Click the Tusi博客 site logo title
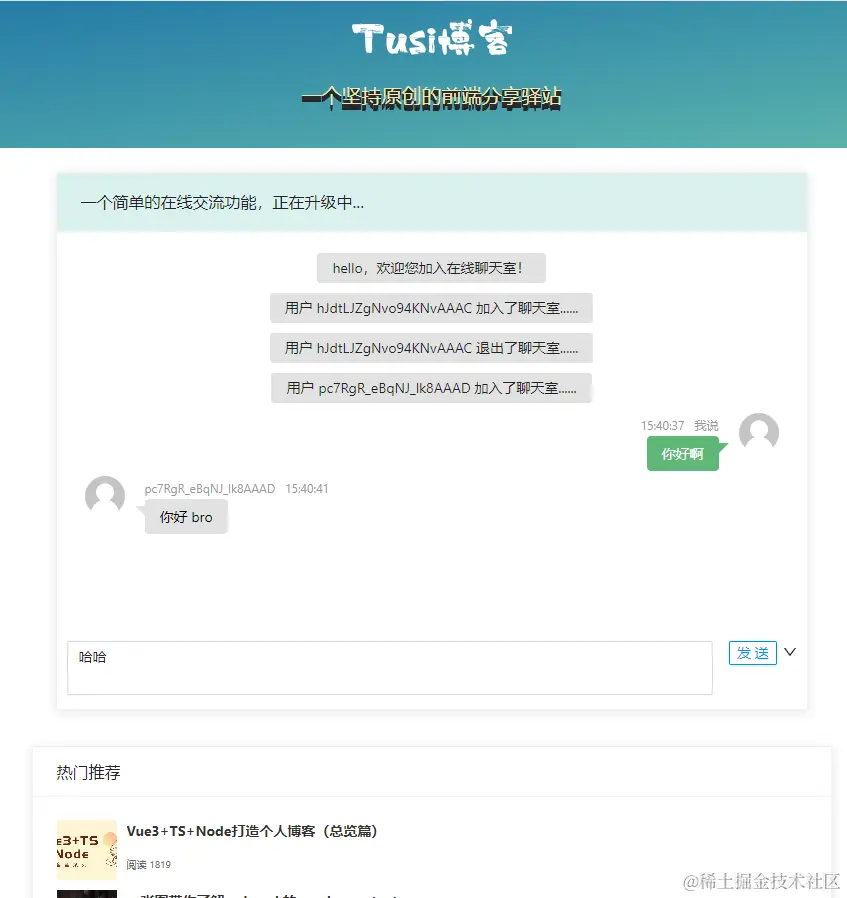This screenshot has width=847, height=898. pyautogui.click(x=432, y=38)
